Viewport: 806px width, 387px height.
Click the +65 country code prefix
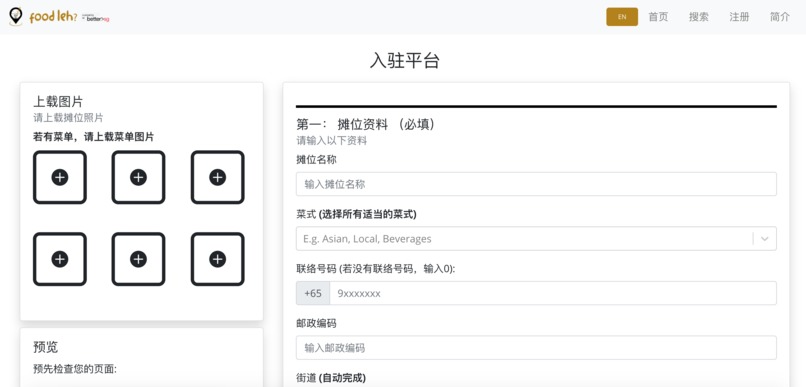[x=313, y=293]
